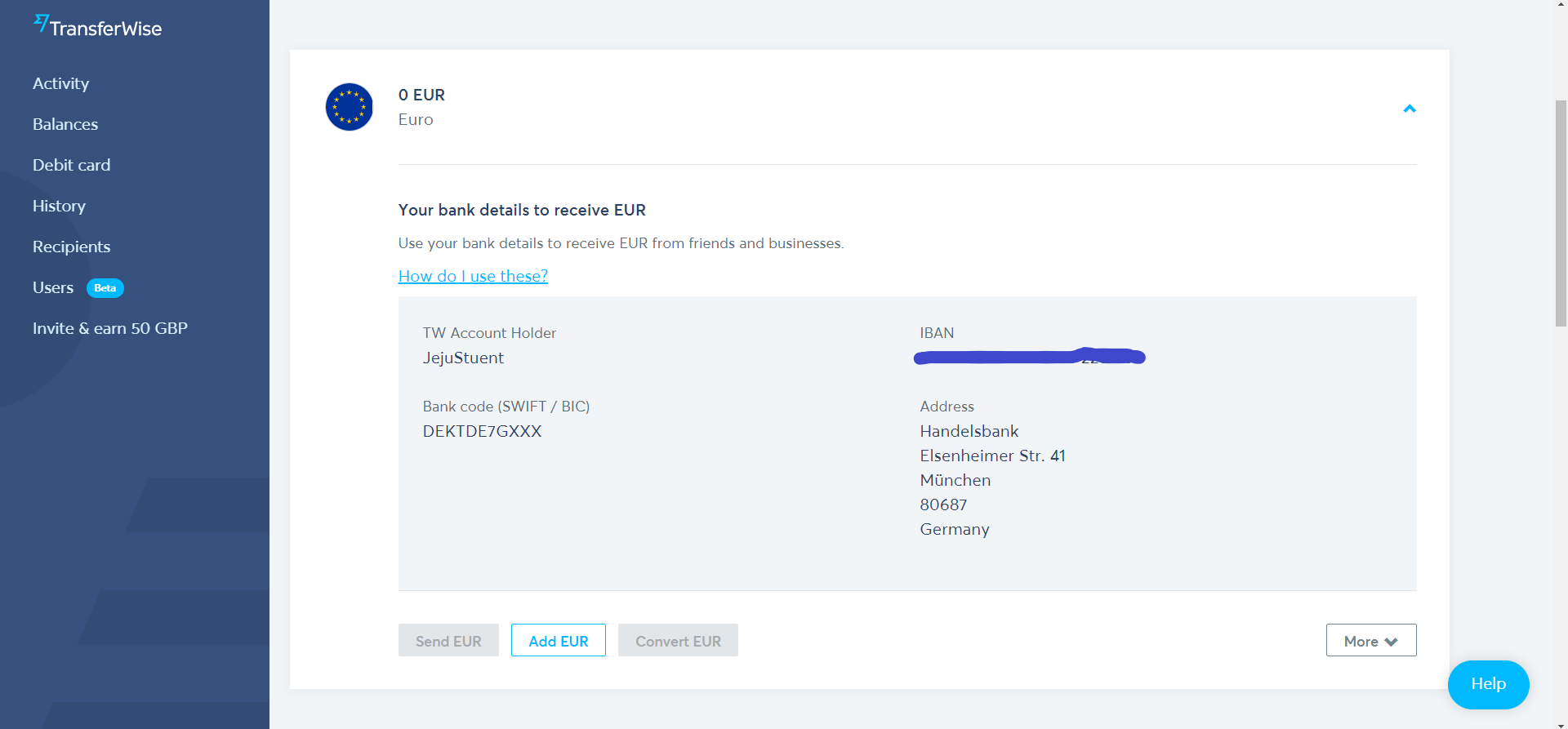
Task: Open Recipients in the sidebar
Action: [72, 247]
